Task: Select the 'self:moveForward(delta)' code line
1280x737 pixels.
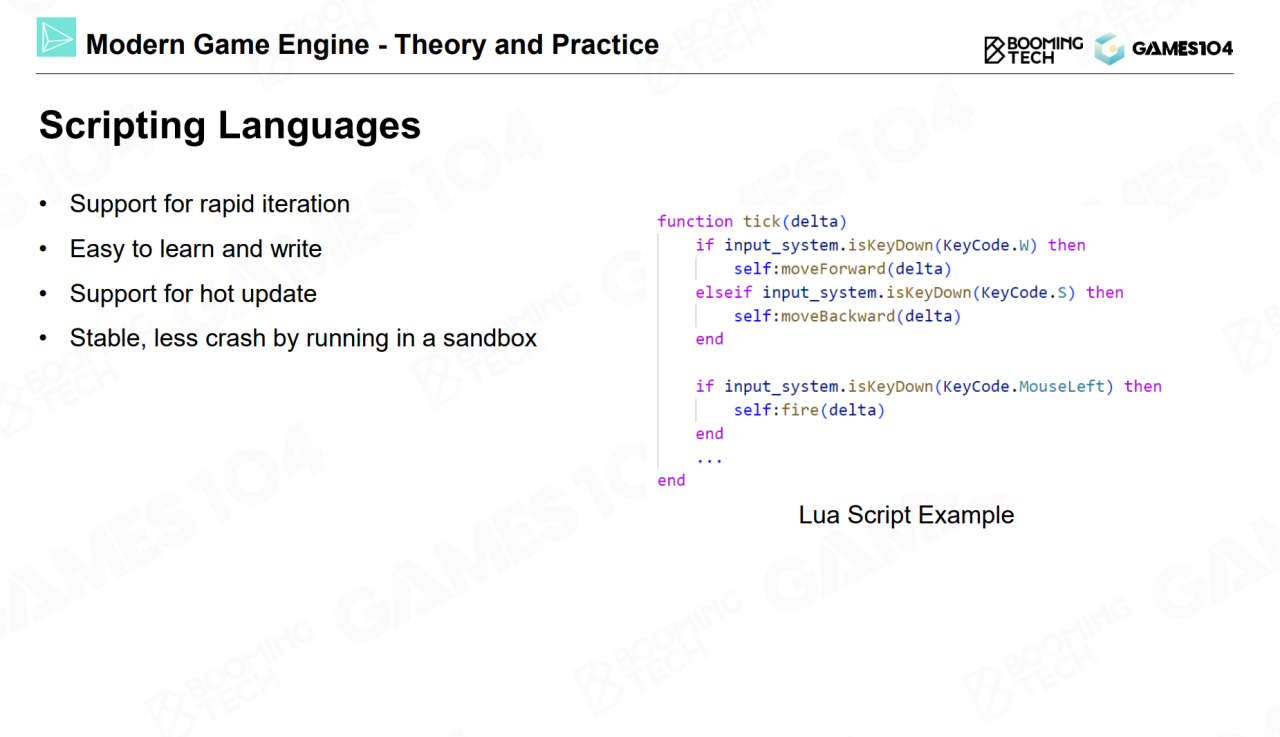Action: [842, 268]
